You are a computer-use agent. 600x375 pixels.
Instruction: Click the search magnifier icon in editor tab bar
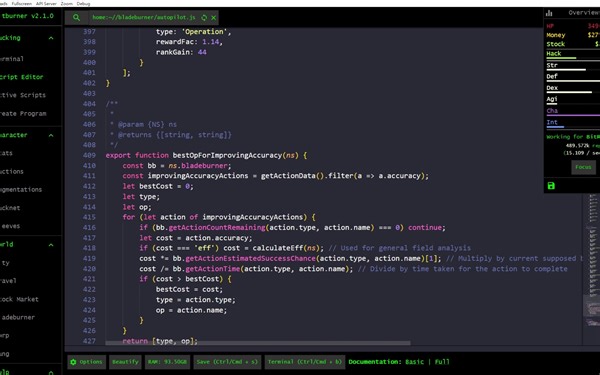[76, 18]
